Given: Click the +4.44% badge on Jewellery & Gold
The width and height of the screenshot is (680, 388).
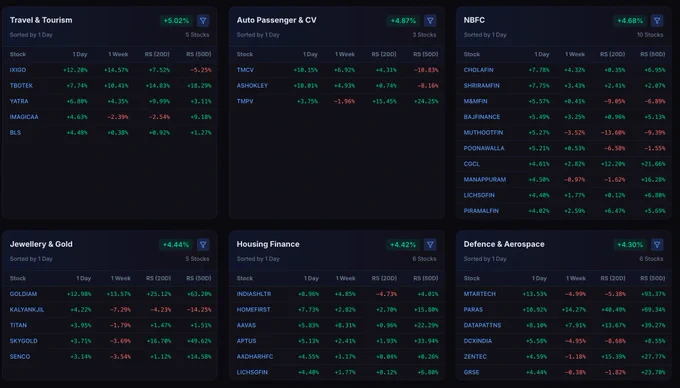Looking at the screenshot, I should click(176, 245).
